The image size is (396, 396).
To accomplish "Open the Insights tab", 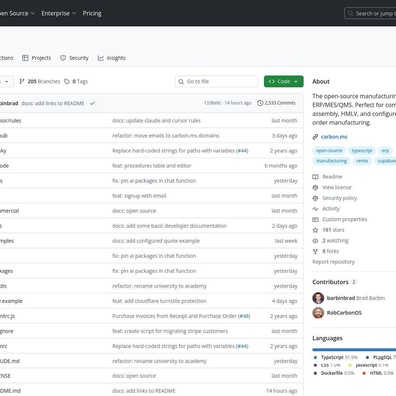I will pyautogui.click(x=111, y=58).
